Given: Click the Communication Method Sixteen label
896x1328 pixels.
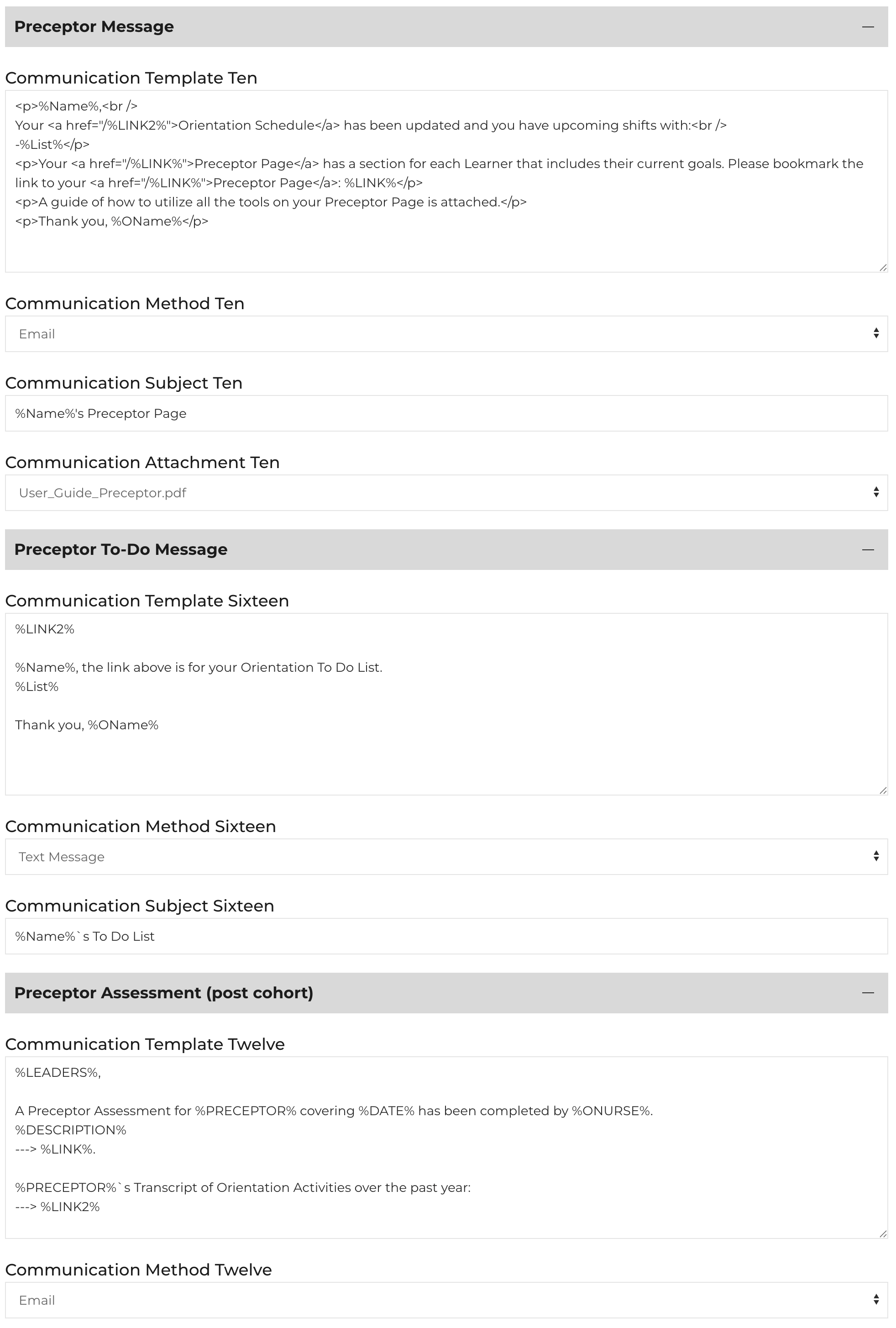Looking at the screenshot, I should (x=141, y=826).
